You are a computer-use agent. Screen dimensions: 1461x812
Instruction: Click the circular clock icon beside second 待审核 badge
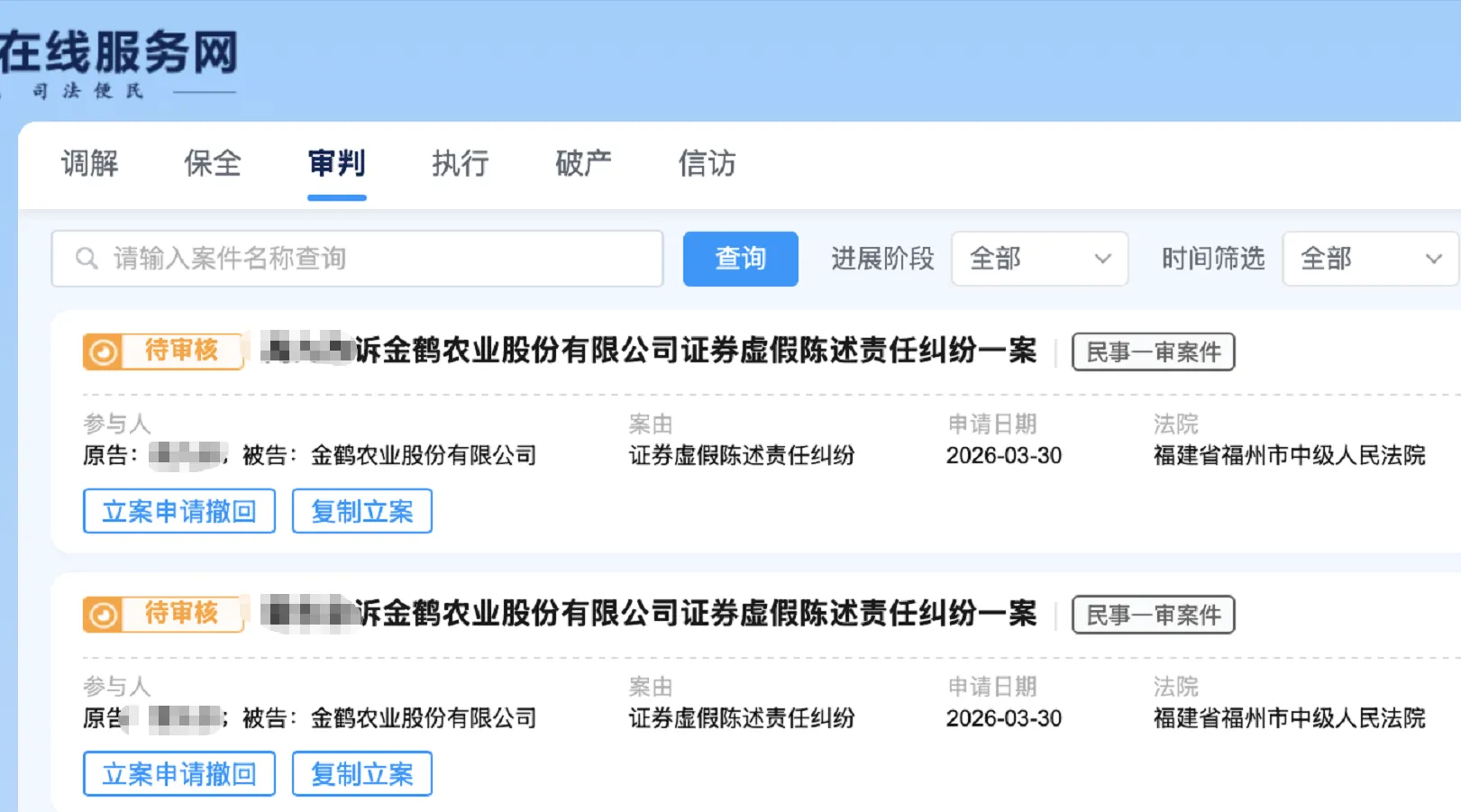tap(102, 615)
